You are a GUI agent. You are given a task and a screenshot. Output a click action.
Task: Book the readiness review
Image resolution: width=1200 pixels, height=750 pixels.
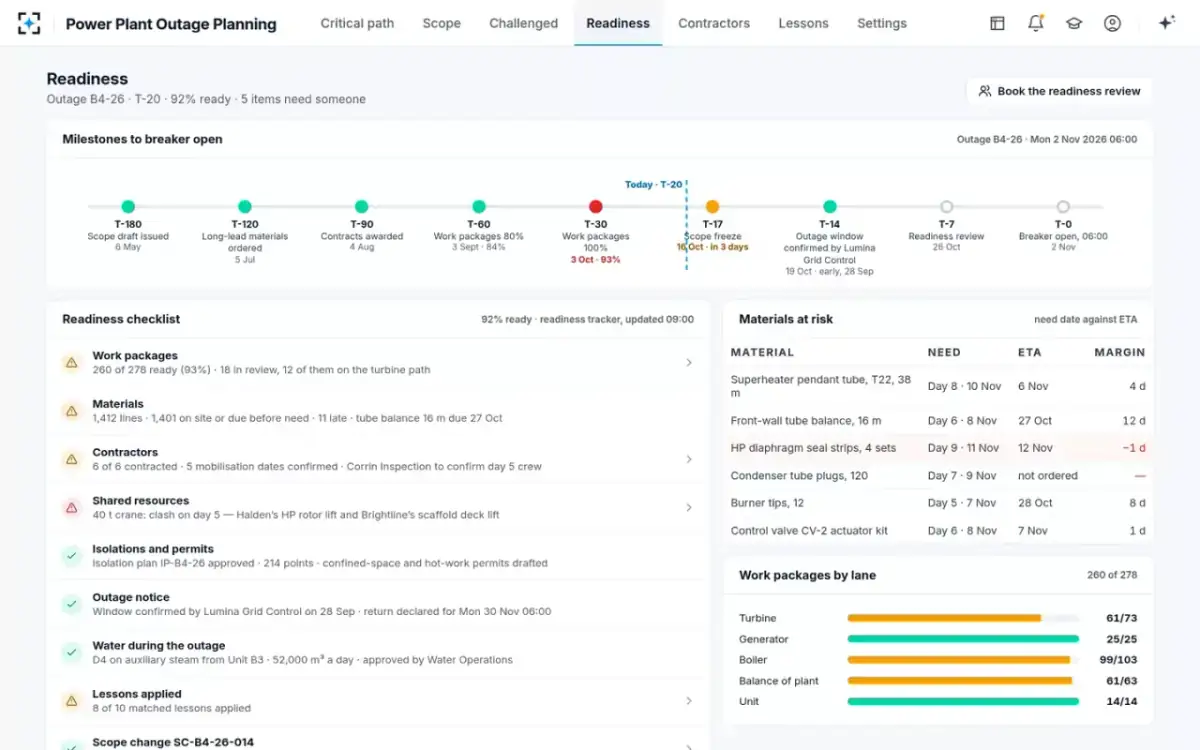tap(1059, 91)
